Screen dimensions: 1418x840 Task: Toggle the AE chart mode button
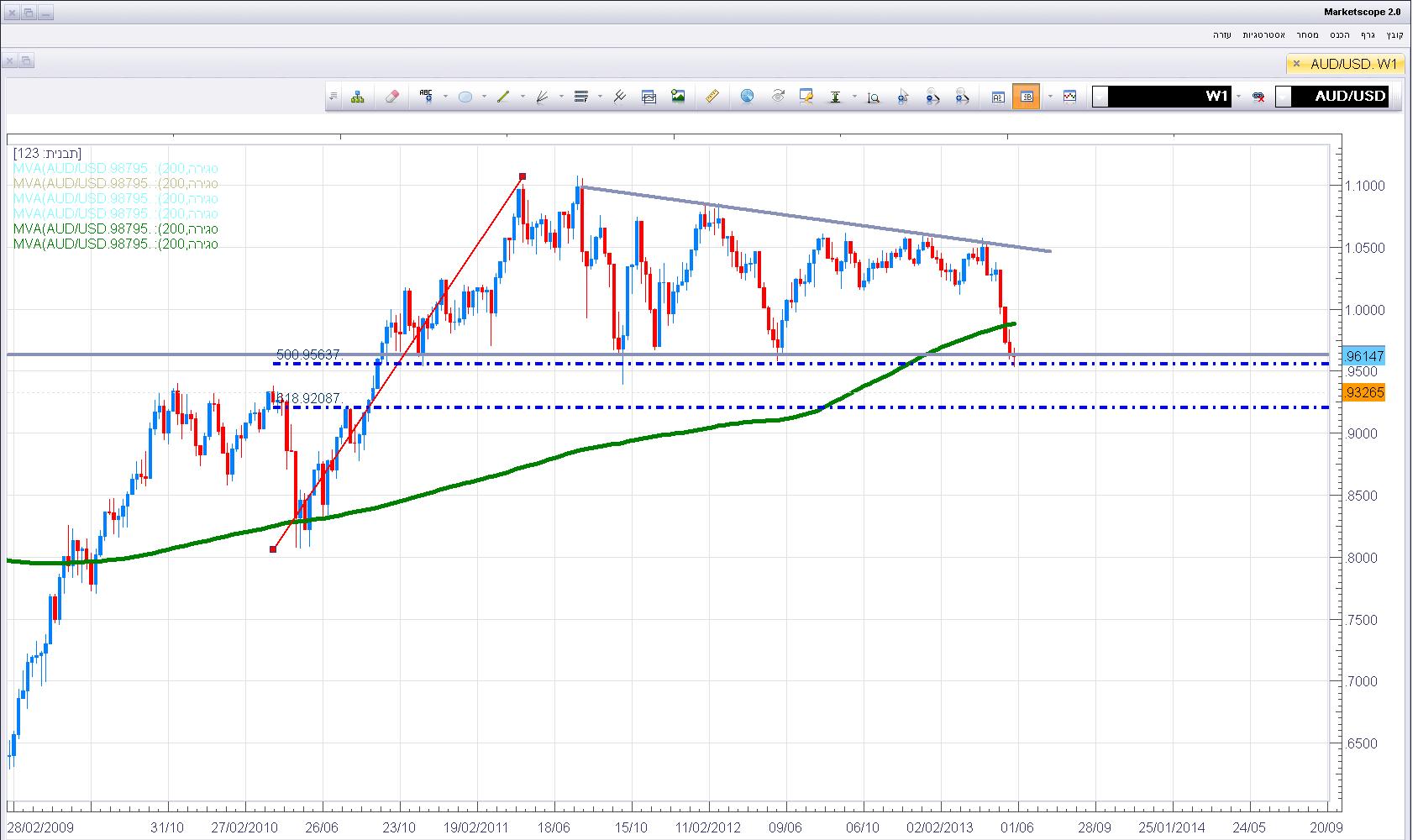coord(998,97)
